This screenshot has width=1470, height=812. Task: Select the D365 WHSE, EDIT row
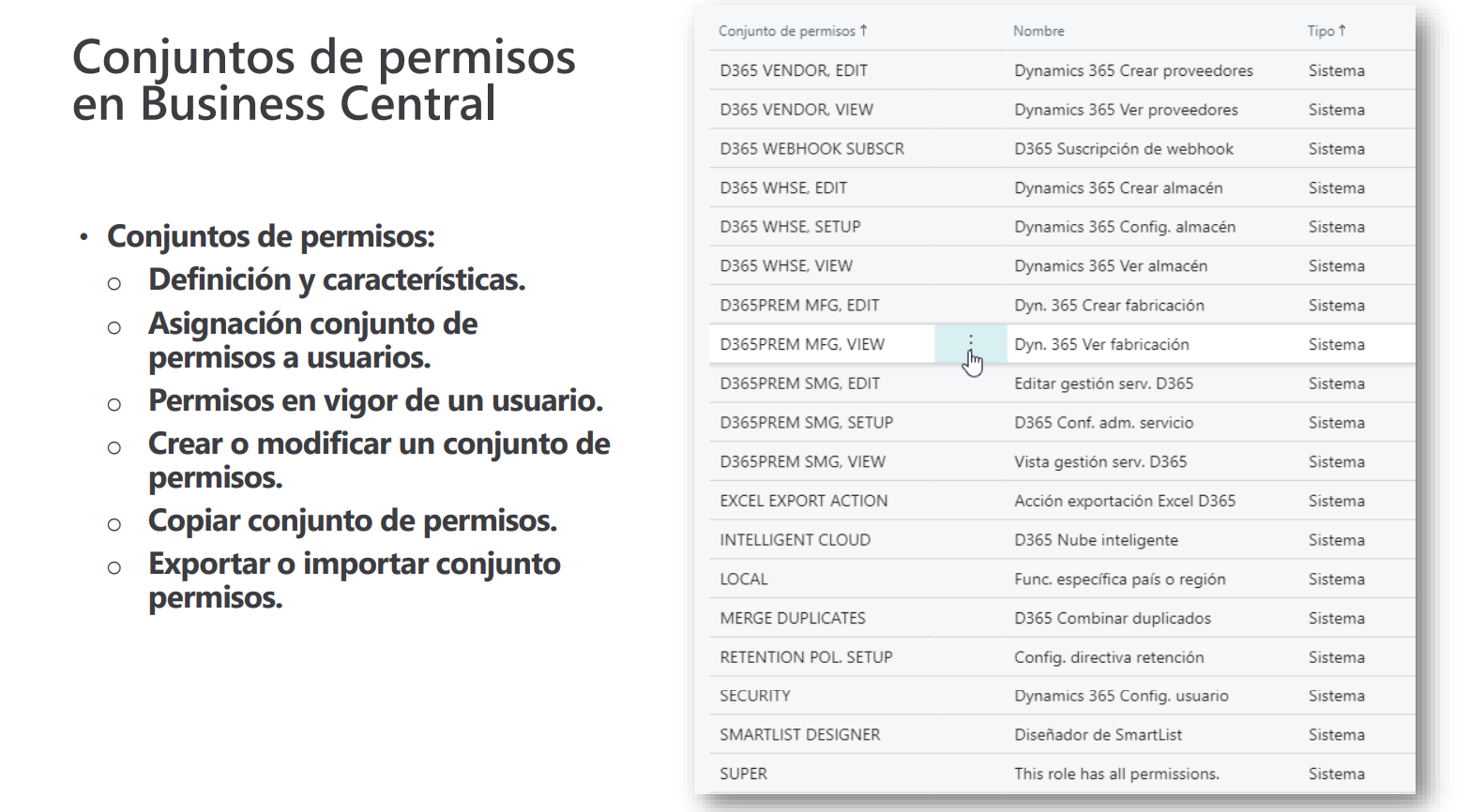pyautogui.click(x=783, y=188)
